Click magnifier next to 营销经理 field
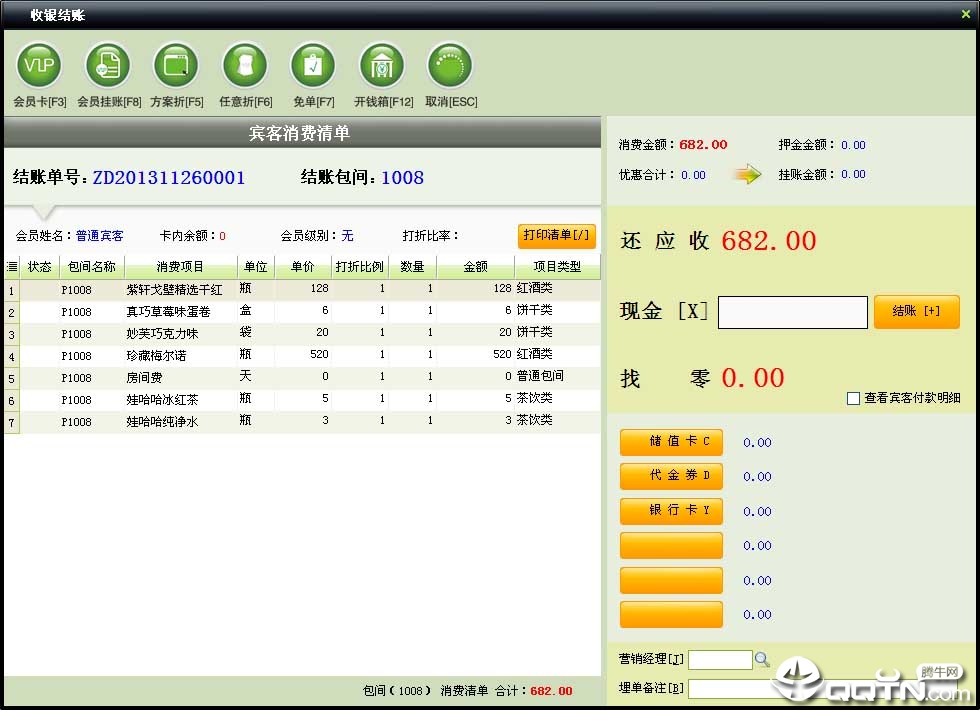The image size is (980, 710). pyautogui.click(x=762, y=659)
